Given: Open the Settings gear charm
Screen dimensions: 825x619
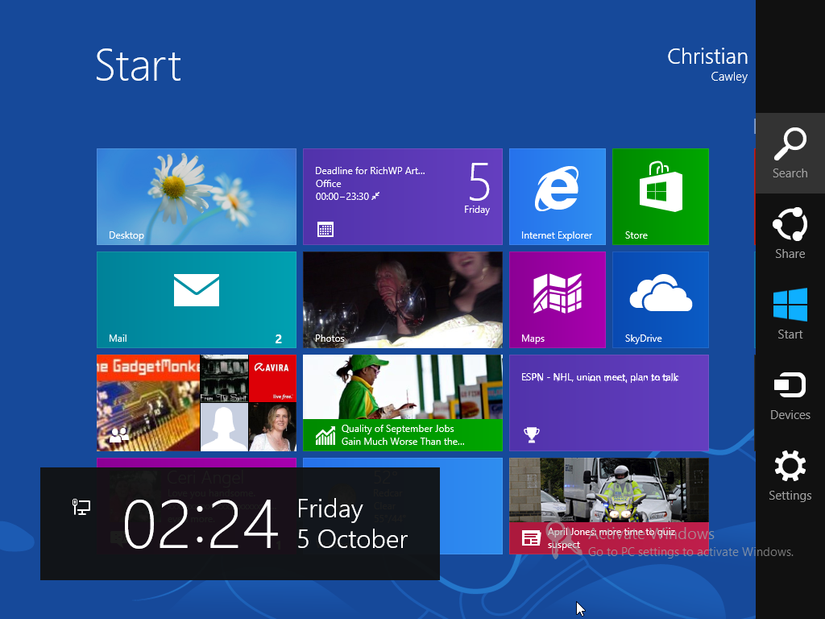Looking at the screenshot, I should tap(790, 475).
